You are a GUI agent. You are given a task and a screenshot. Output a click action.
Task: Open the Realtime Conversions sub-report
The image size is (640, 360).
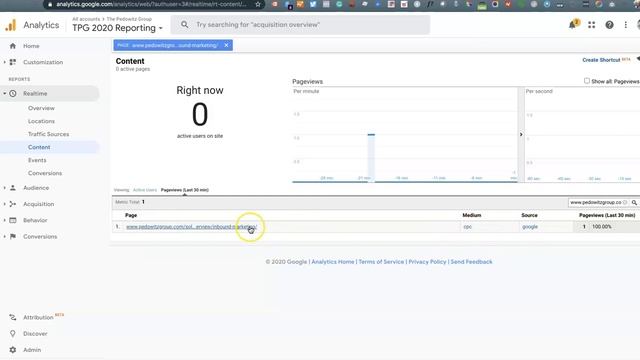pyautogui.click(x=45, y=173)
